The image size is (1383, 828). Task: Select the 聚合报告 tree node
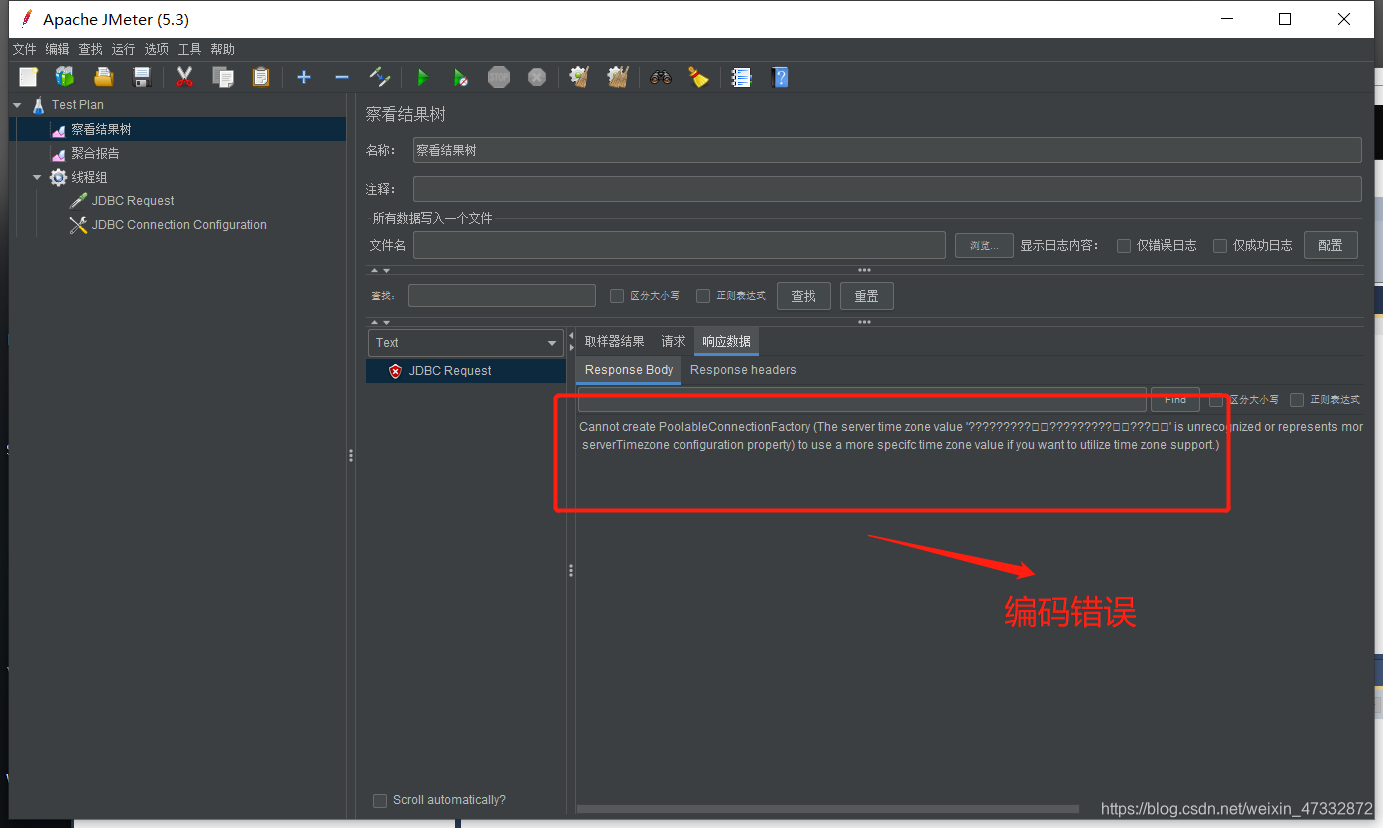[x=95, y=153]
